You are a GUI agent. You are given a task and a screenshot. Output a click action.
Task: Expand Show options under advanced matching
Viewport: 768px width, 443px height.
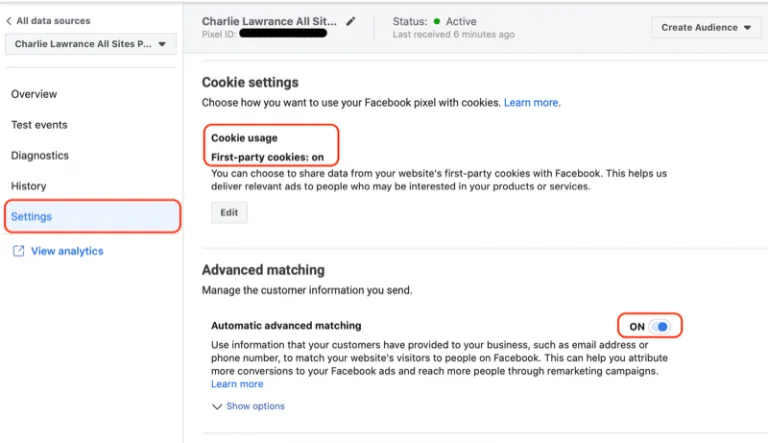coord(249,406)
